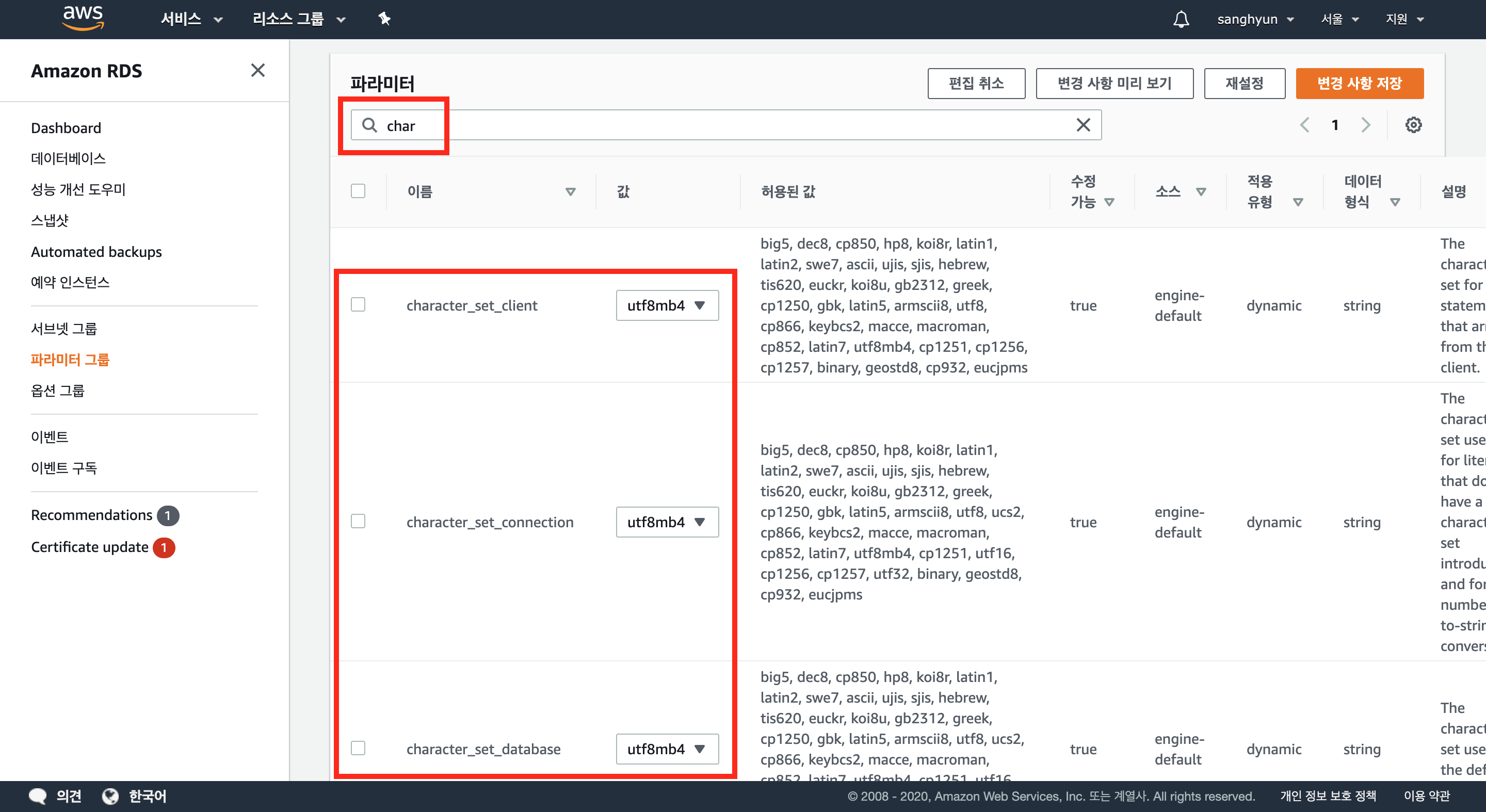Open 파라미터 그룹 in sidebar
Screen dimensions: 1486x812
coord(70,359)
